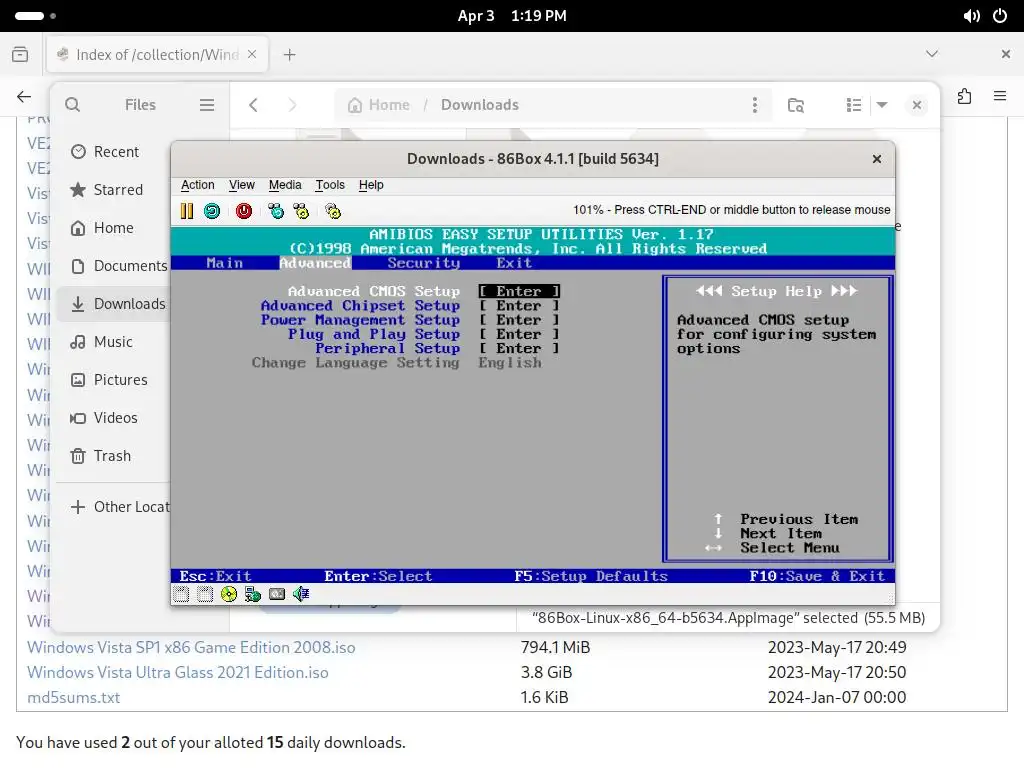The width and height of the screenshot is (1024, 768).
Task: Open new browser tab with plus
Action: click(x=290, y=55)
